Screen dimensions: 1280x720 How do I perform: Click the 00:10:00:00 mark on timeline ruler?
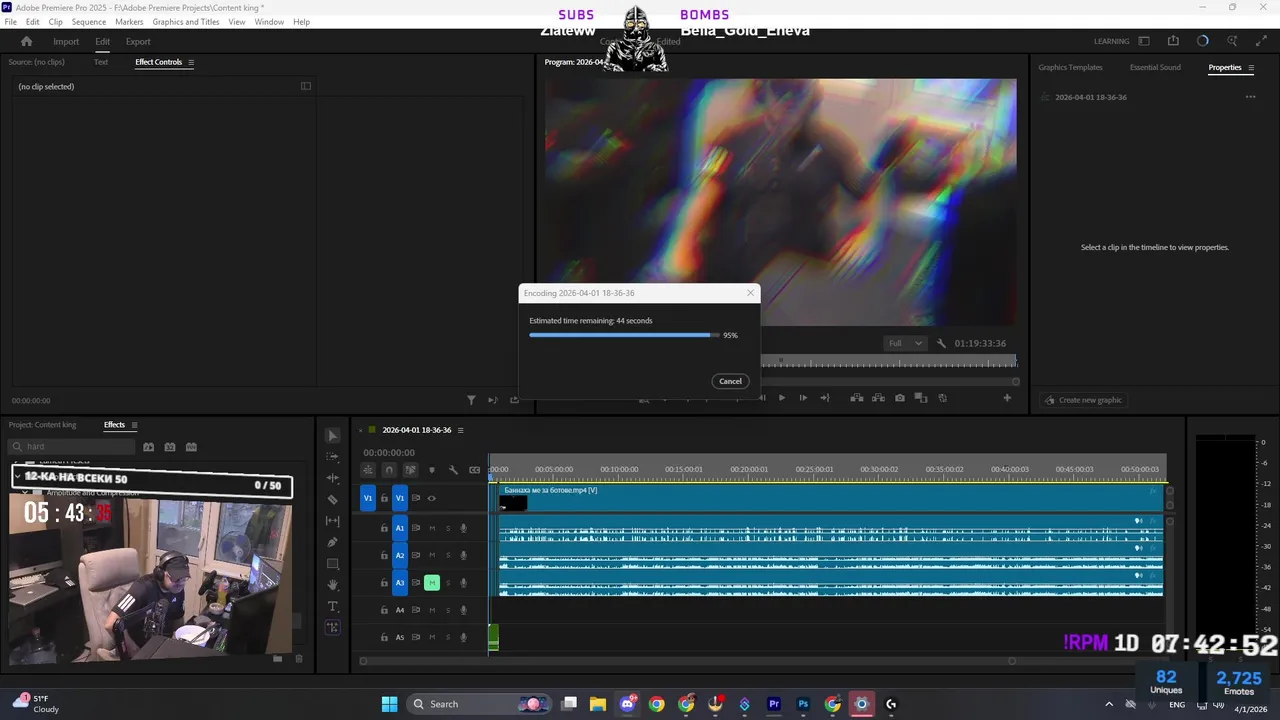tap(619, 470)
